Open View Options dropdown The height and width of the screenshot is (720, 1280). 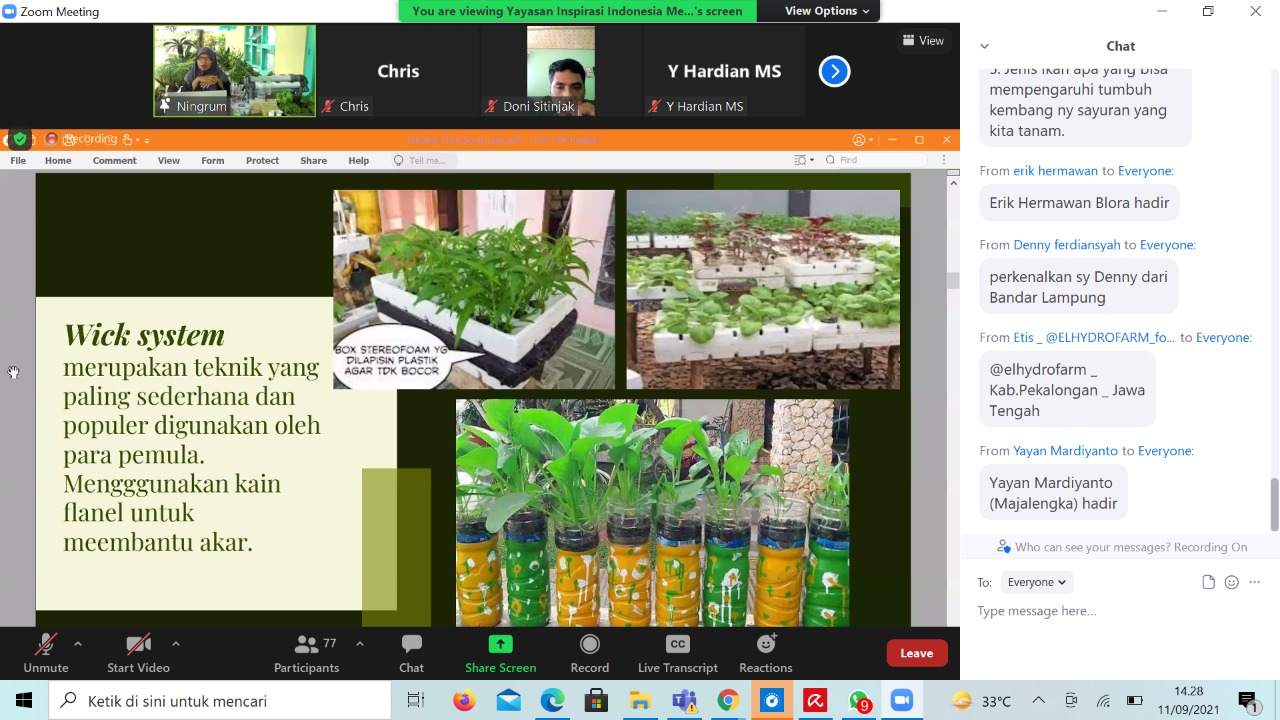827,11
